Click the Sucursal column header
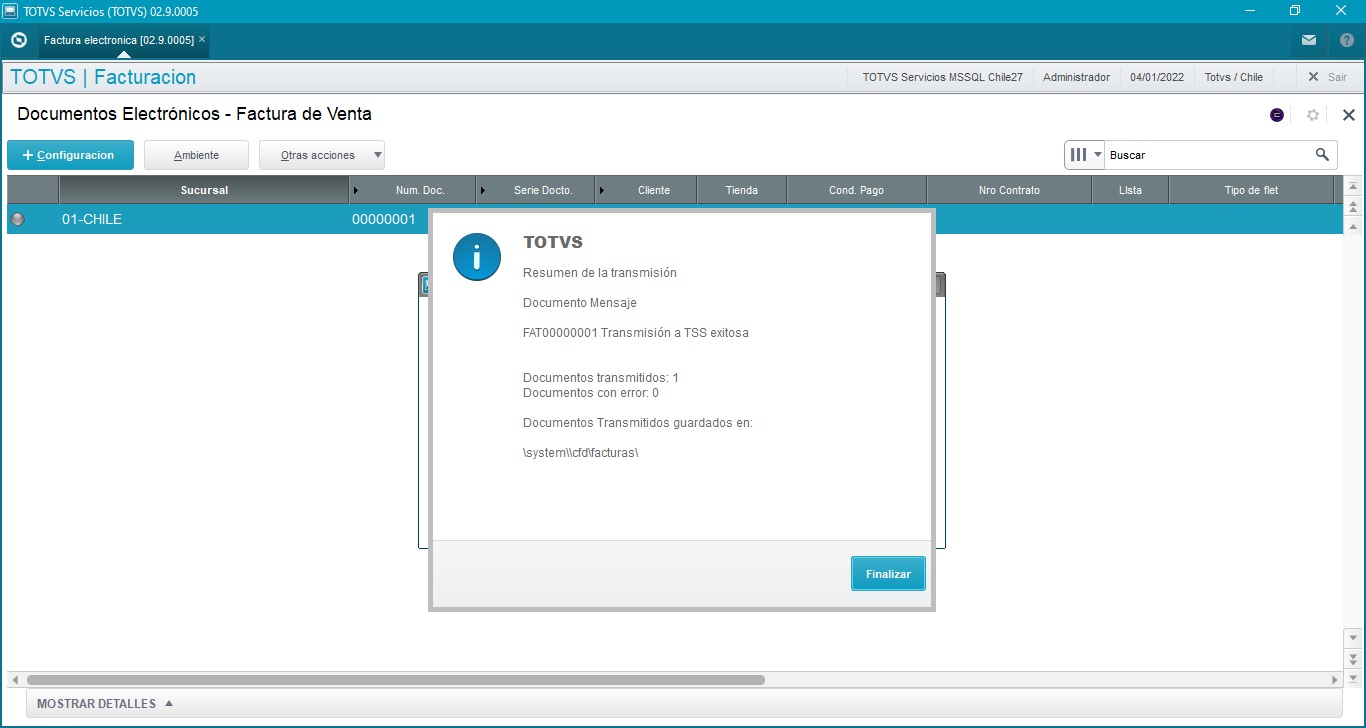This screenshot has width=1366, height=728. tap(204, 190)
